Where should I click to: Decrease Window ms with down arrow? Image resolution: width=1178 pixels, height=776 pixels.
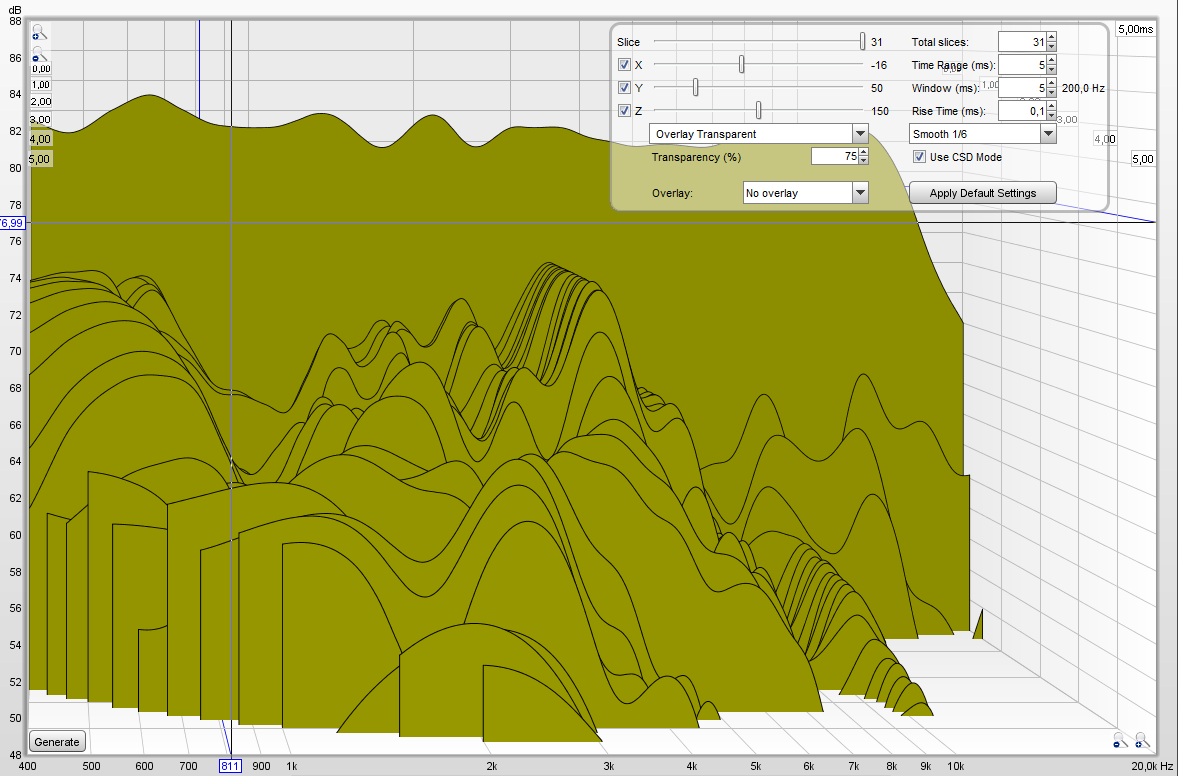coord(1051,92)
